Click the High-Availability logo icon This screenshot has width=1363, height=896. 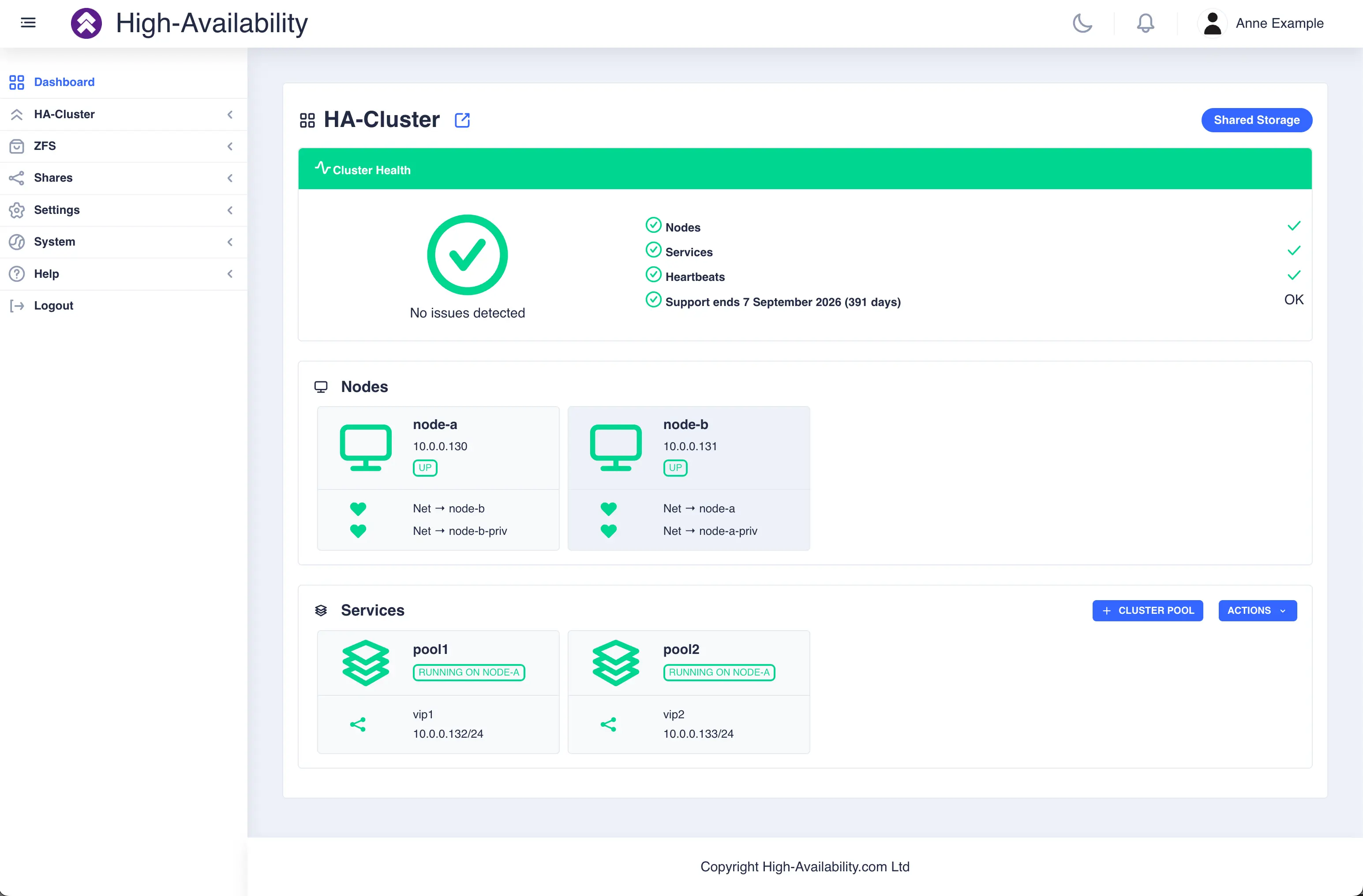86,23
